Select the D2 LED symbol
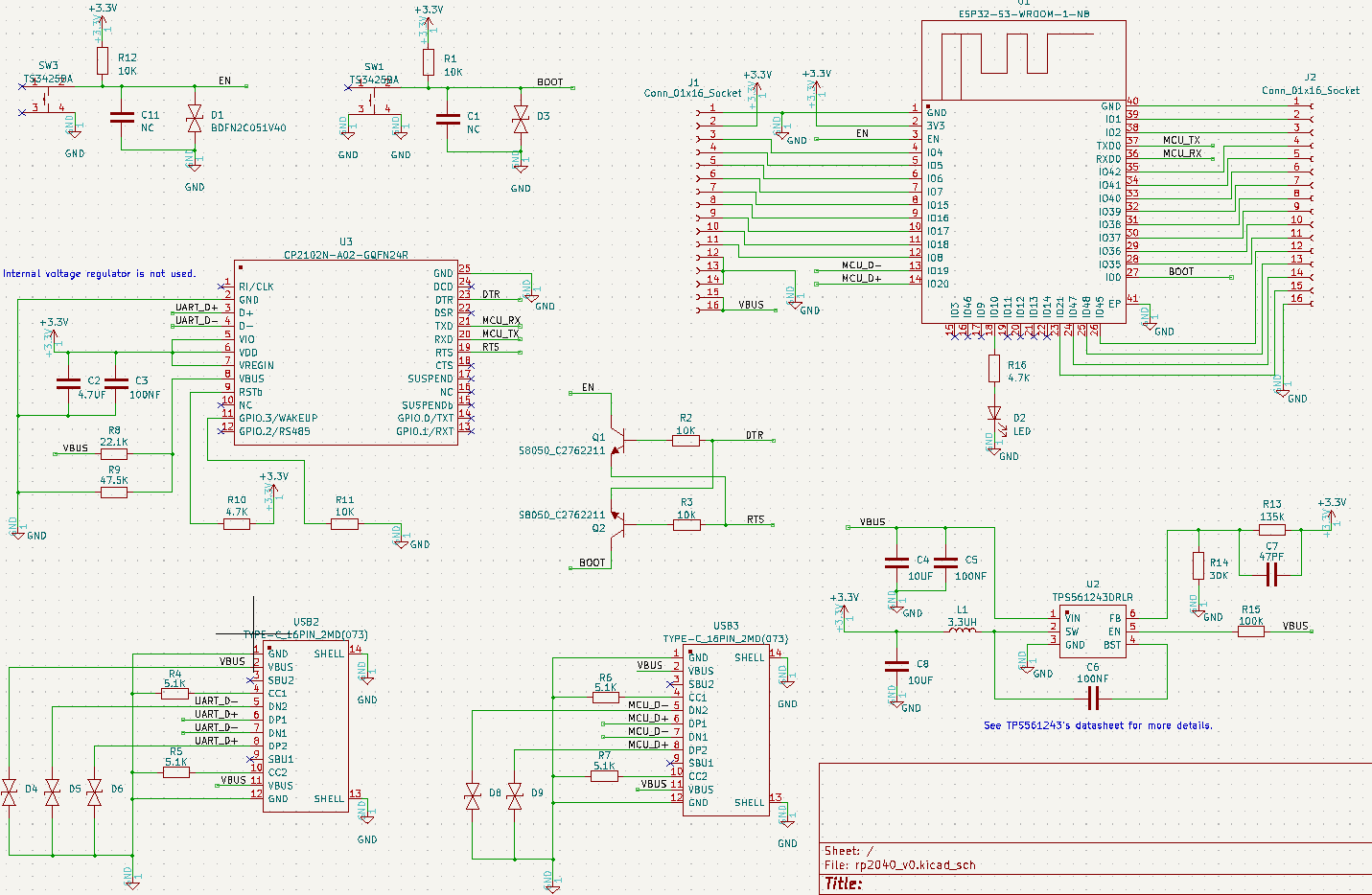Viewport: 1372px width, 895px height. pyautogui.click(x=994, y=414)
